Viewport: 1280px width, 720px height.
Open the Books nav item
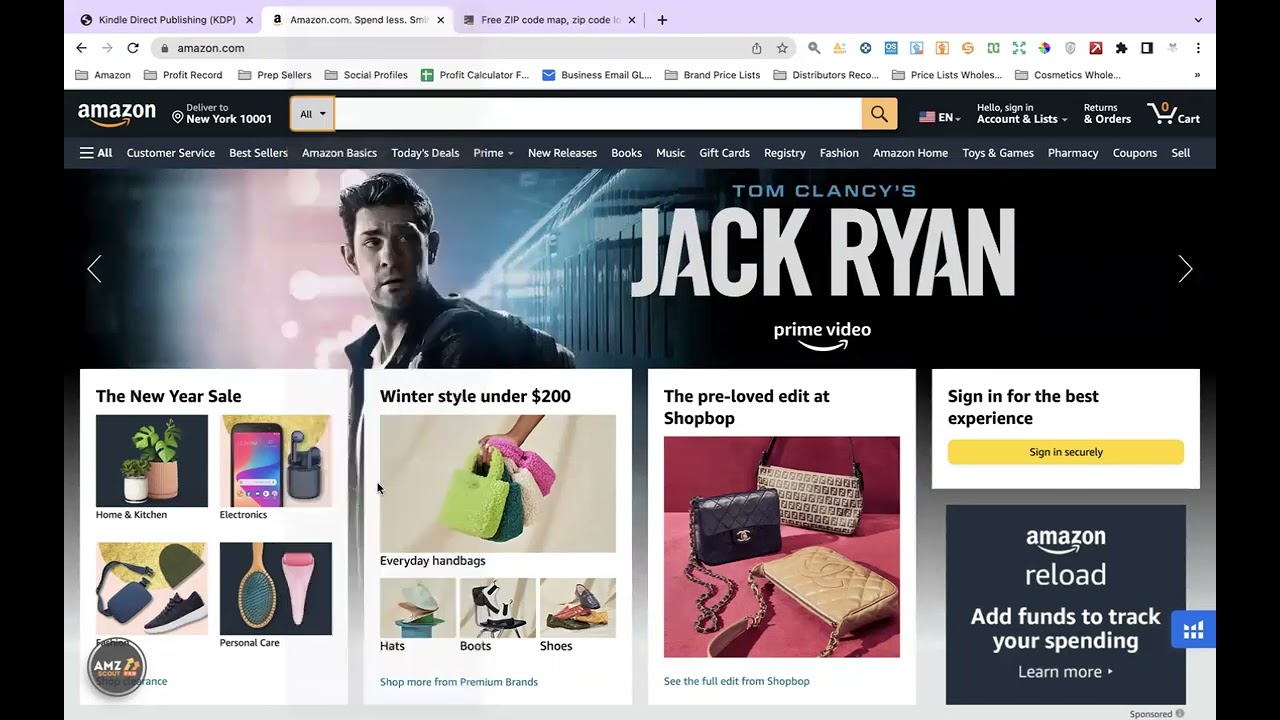pyautogui.click(x=626, y=153)
